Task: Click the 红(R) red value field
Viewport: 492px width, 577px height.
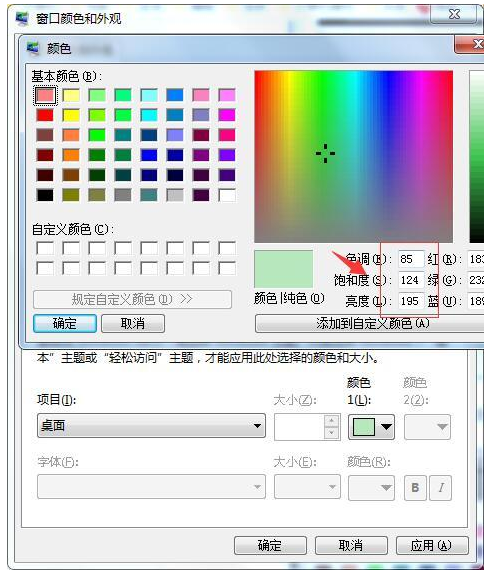Action: click(476, 259)
